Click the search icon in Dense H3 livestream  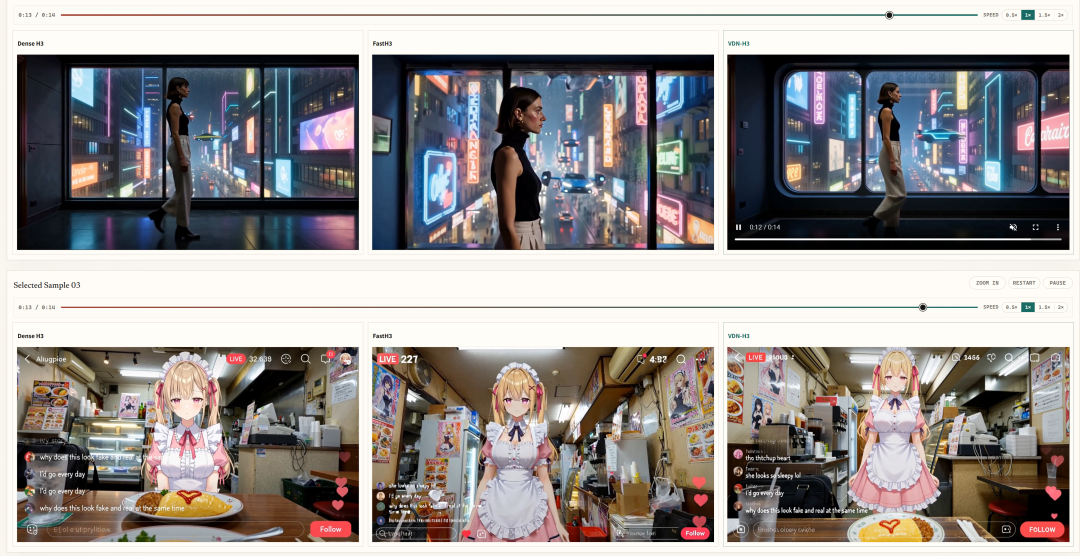coord(306,359)
